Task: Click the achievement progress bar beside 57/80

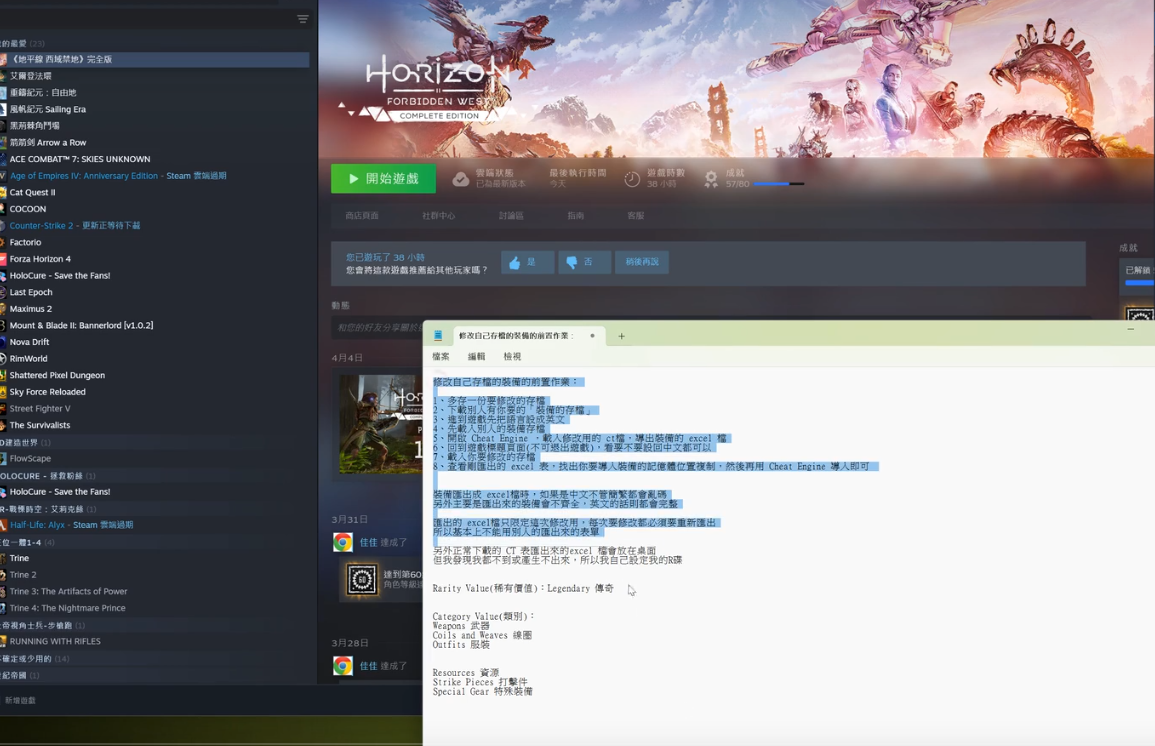Action: click(x=779, y=184)
